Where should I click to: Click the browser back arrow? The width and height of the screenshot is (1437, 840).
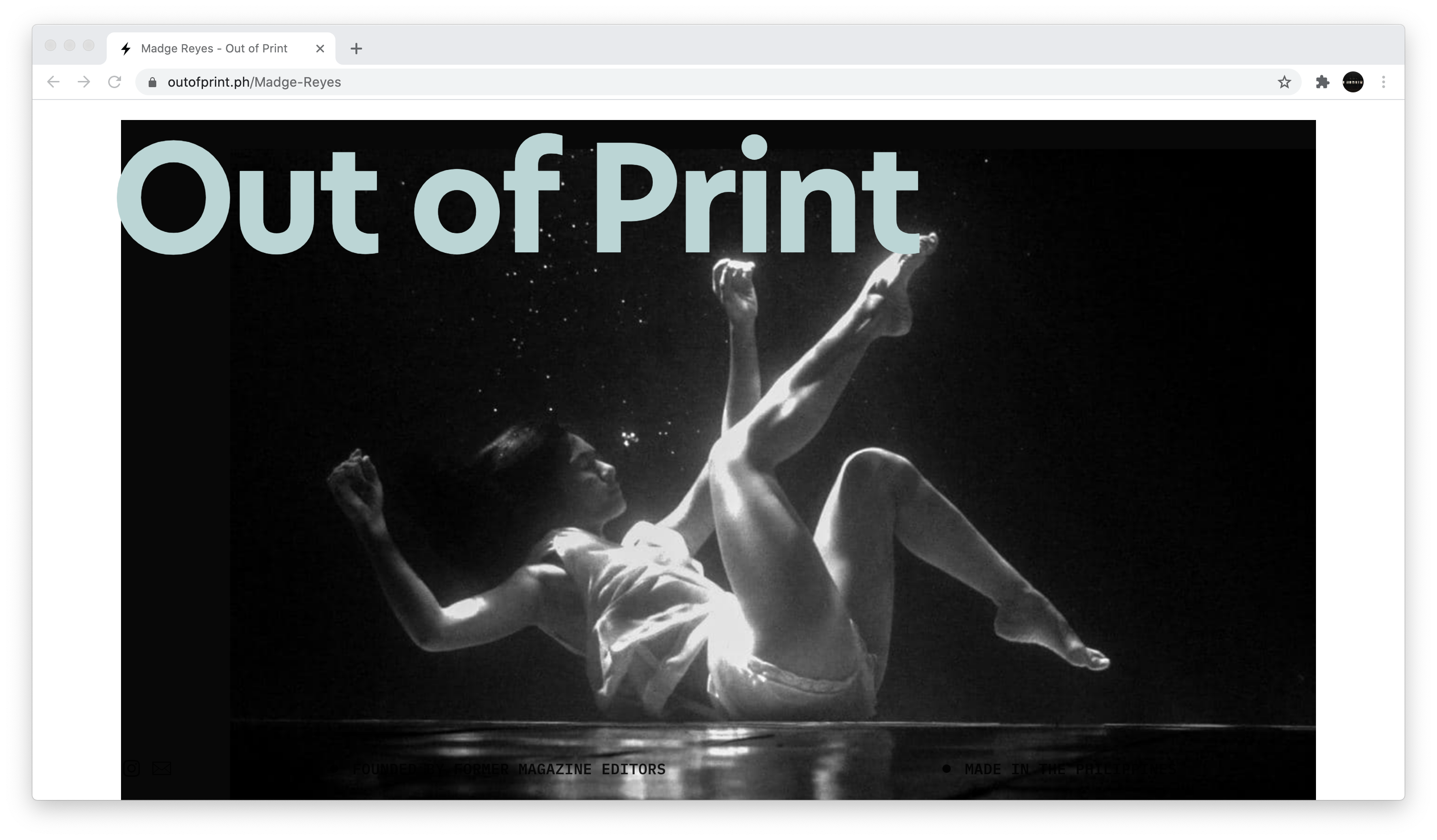tap(53, 82)
